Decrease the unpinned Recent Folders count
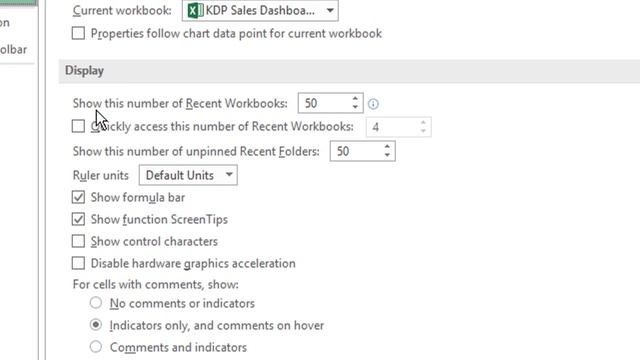Image resolution: width=640 pixels, height=360 pixels. point(387,156)
